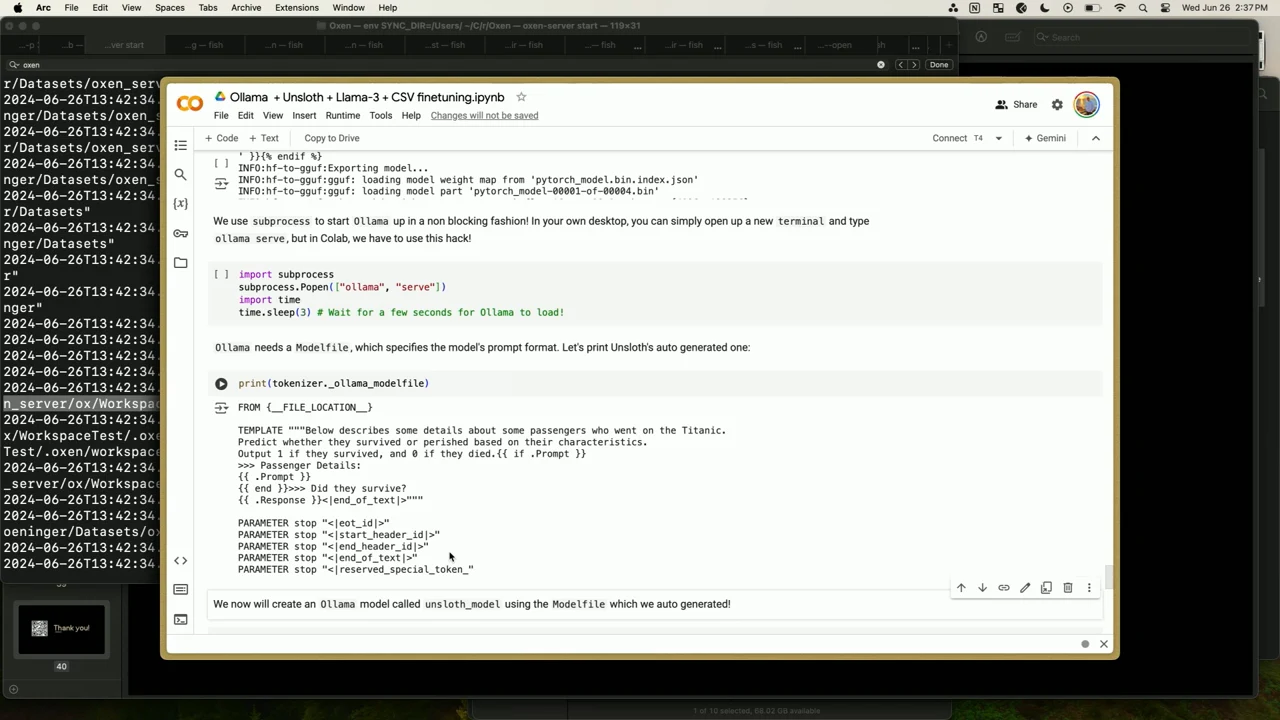Open Wi-Fi status in the menu bar

(x=1119, y=8)
